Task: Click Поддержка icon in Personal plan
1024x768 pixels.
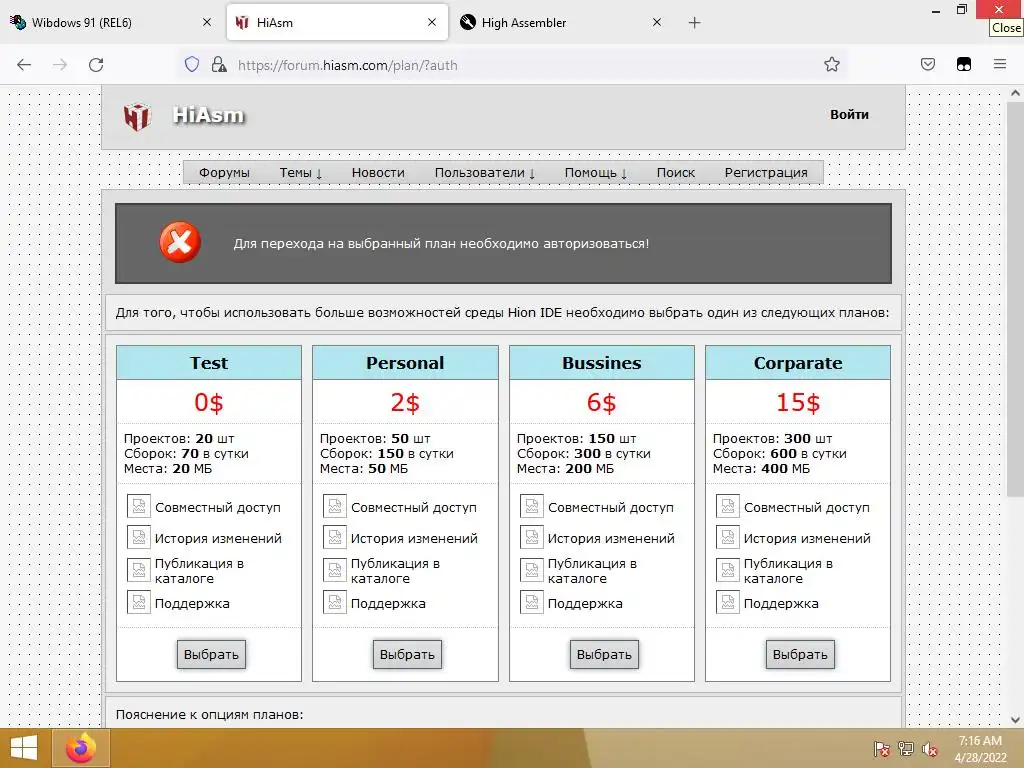Action: coord(335,602)
